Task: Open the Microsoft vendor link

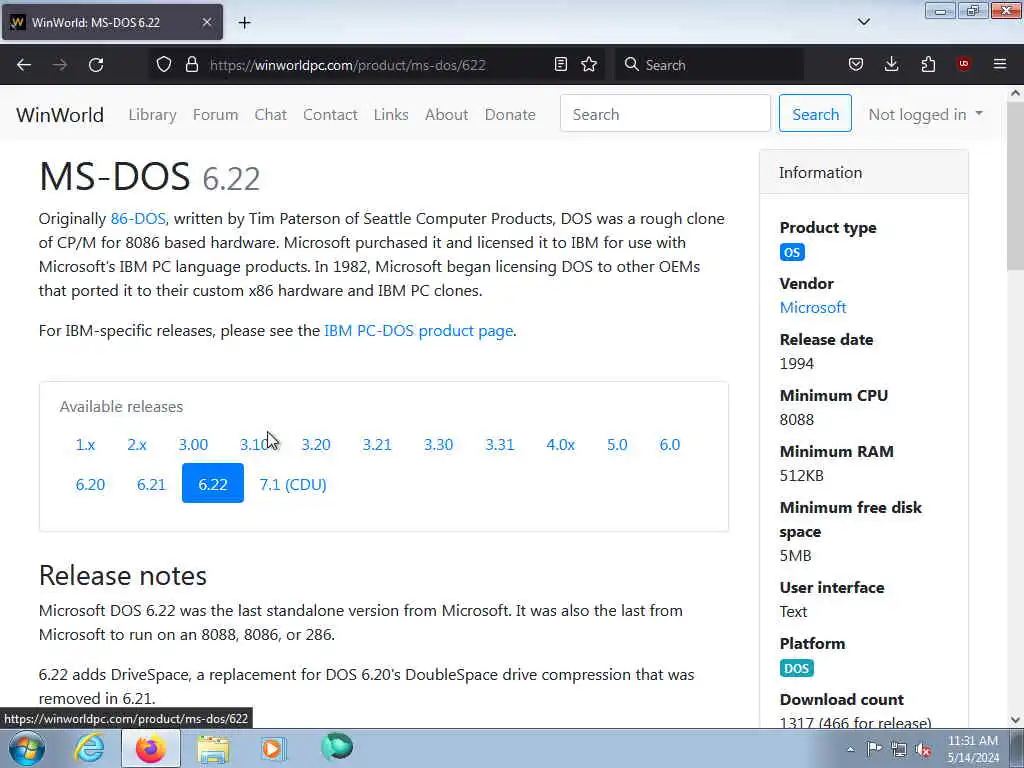Action: [x=812, y=307]
